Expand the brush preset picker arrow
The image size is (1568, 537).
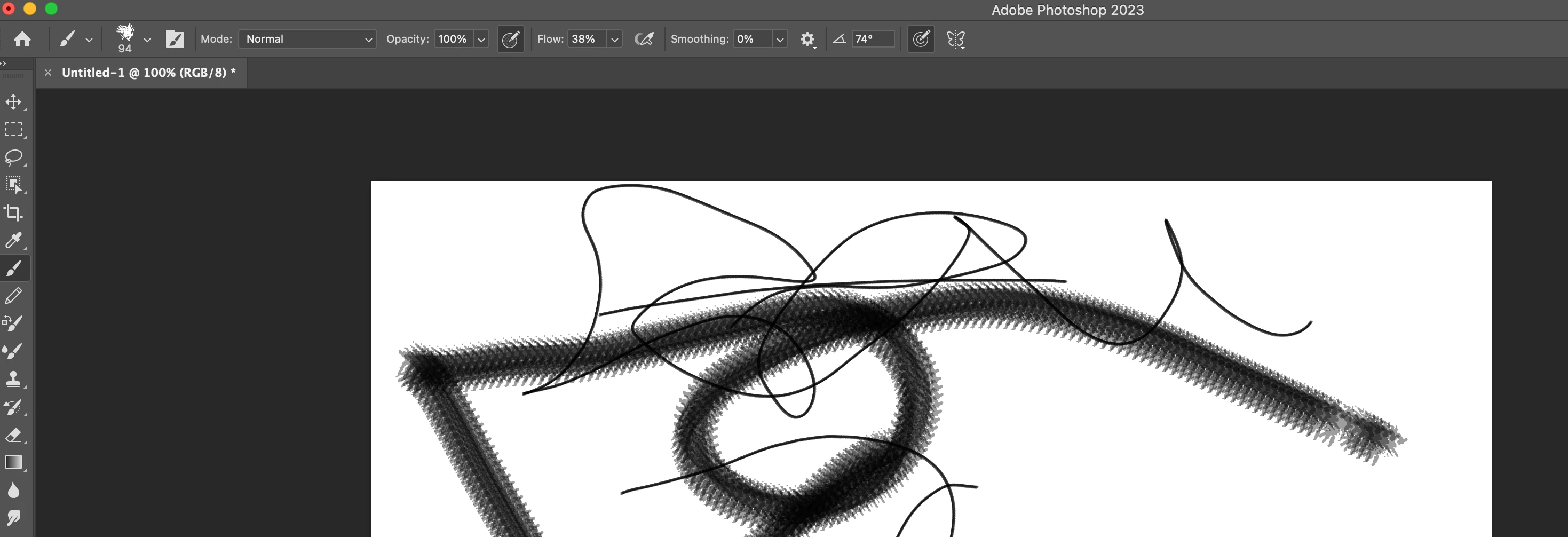[147, 40]
